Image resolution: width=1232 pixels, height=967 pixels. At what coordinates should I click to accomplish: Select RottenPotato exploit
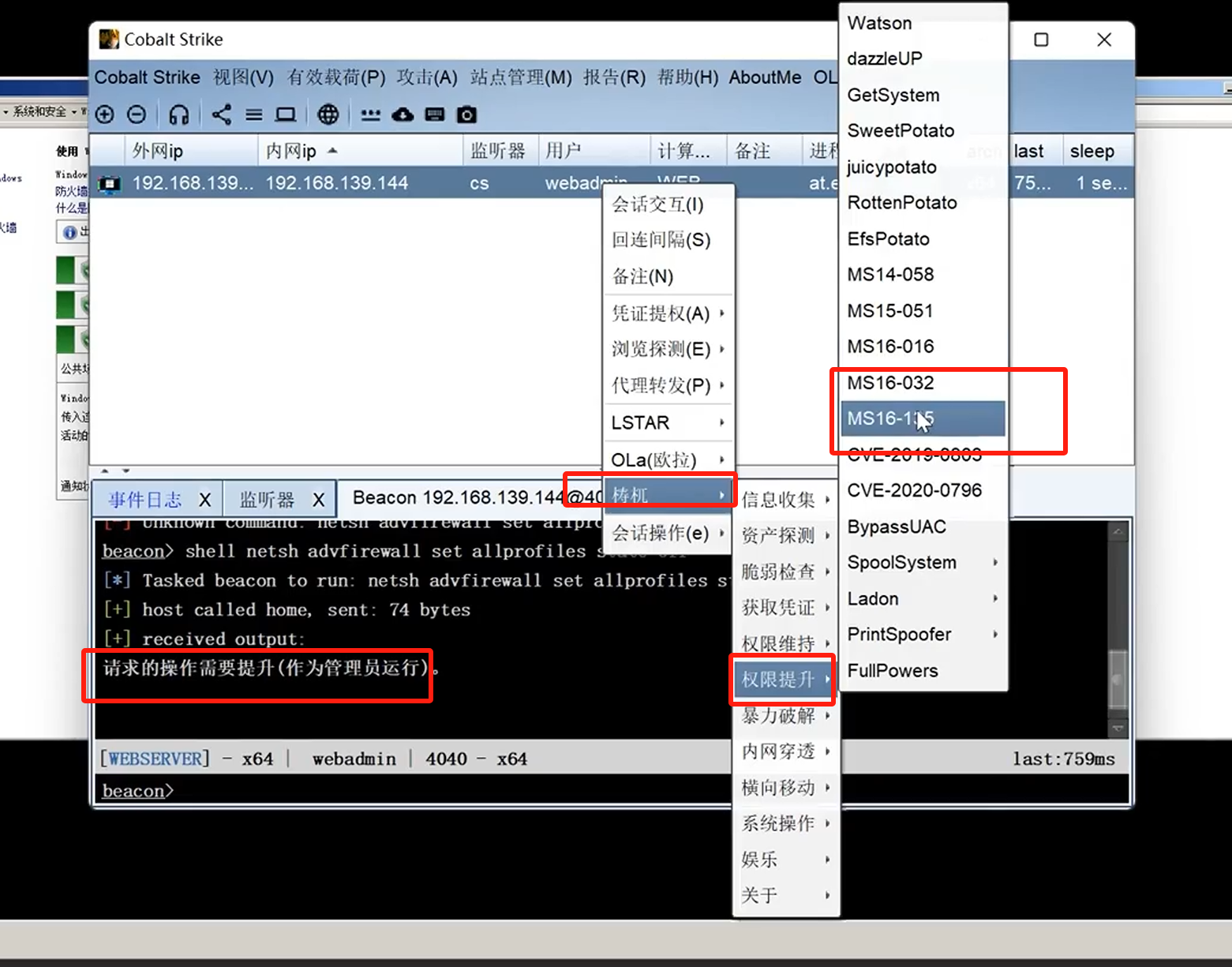point(923,203)
